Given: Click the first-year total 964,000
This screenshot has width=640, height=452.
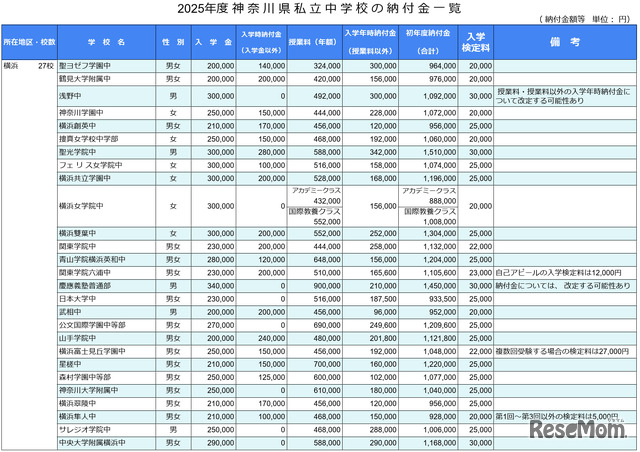Looking at the screenshot, I should point(442,66).
